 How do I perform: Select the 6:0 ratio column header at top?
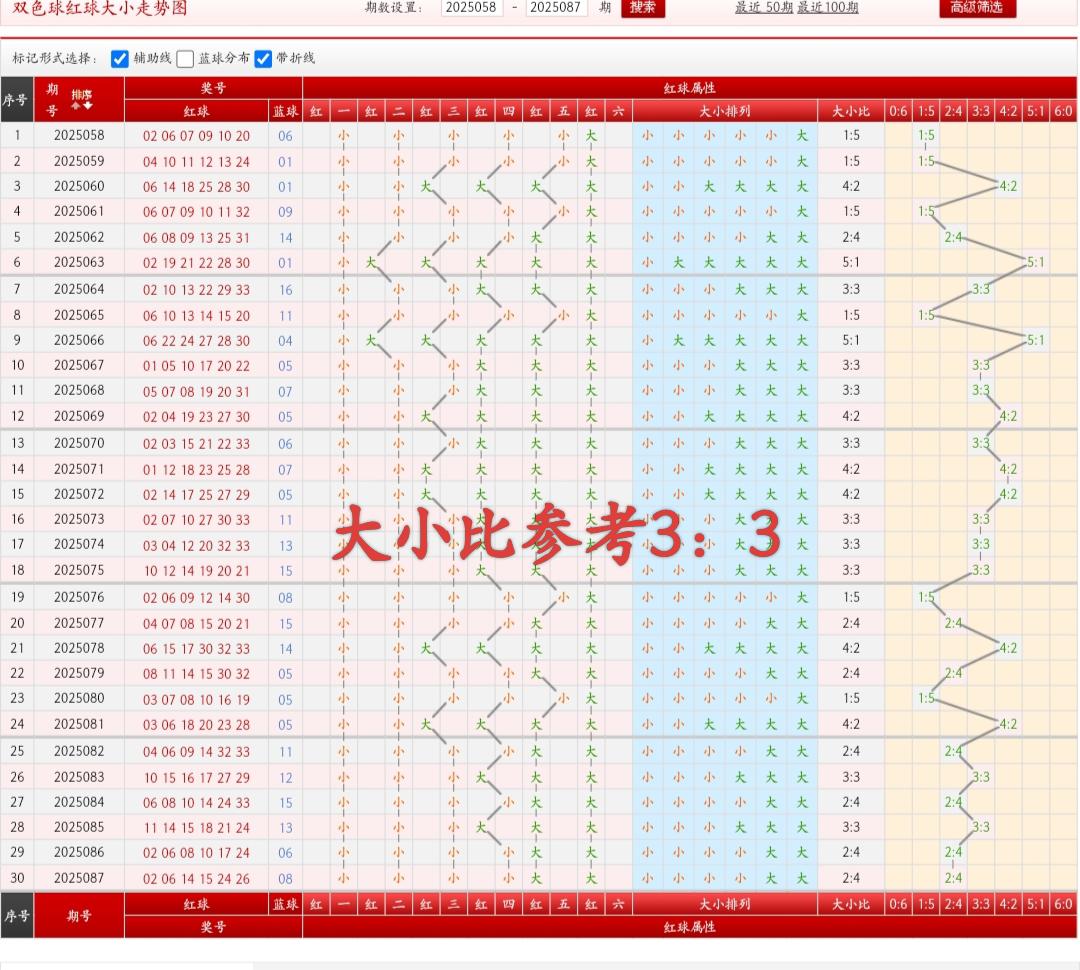pyautogui.click(x=1063, y=111)
